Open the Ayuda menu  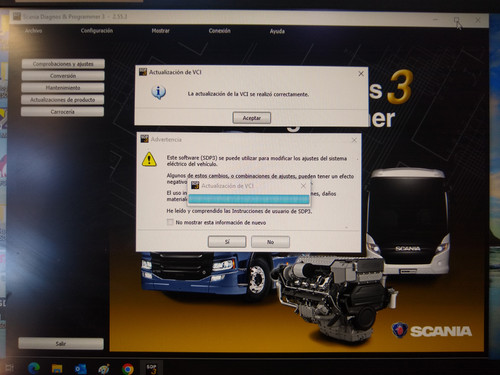(277, 31)
